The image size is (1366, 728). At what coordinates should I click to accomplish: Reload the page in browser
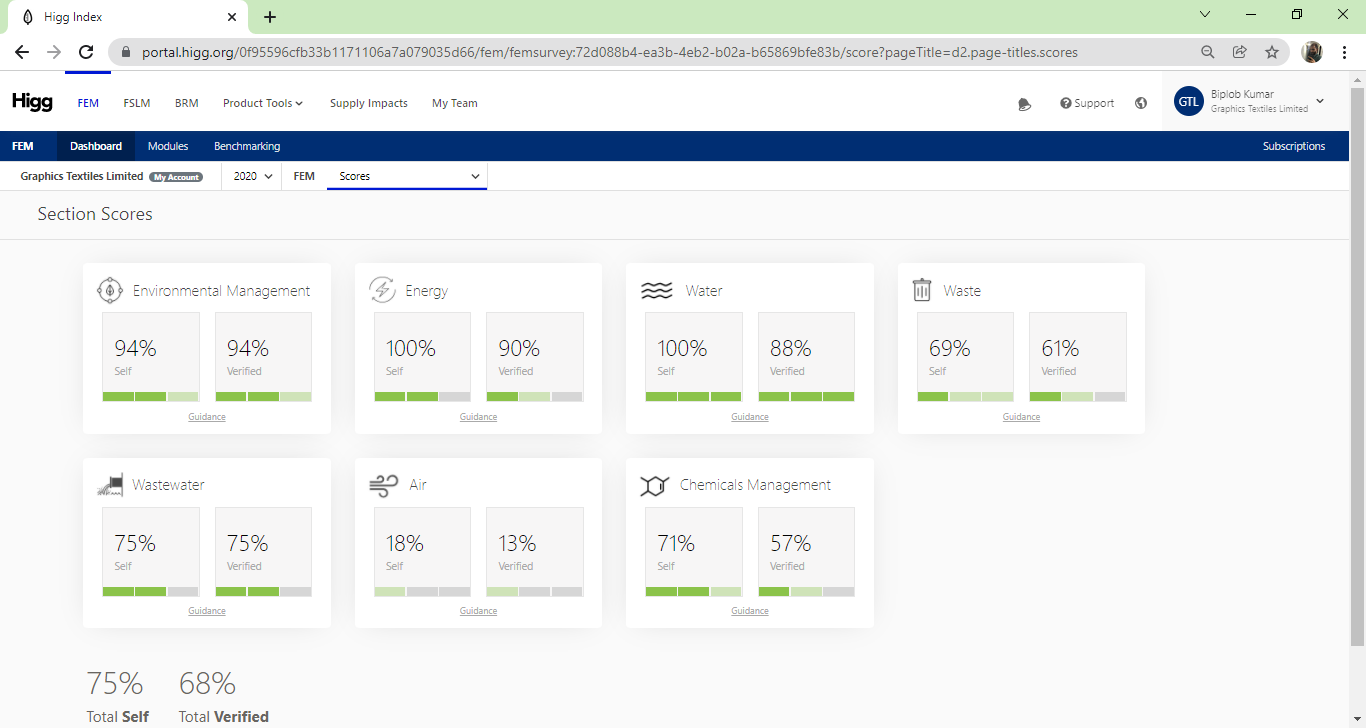pyautogui.click(x=86, y=52)
